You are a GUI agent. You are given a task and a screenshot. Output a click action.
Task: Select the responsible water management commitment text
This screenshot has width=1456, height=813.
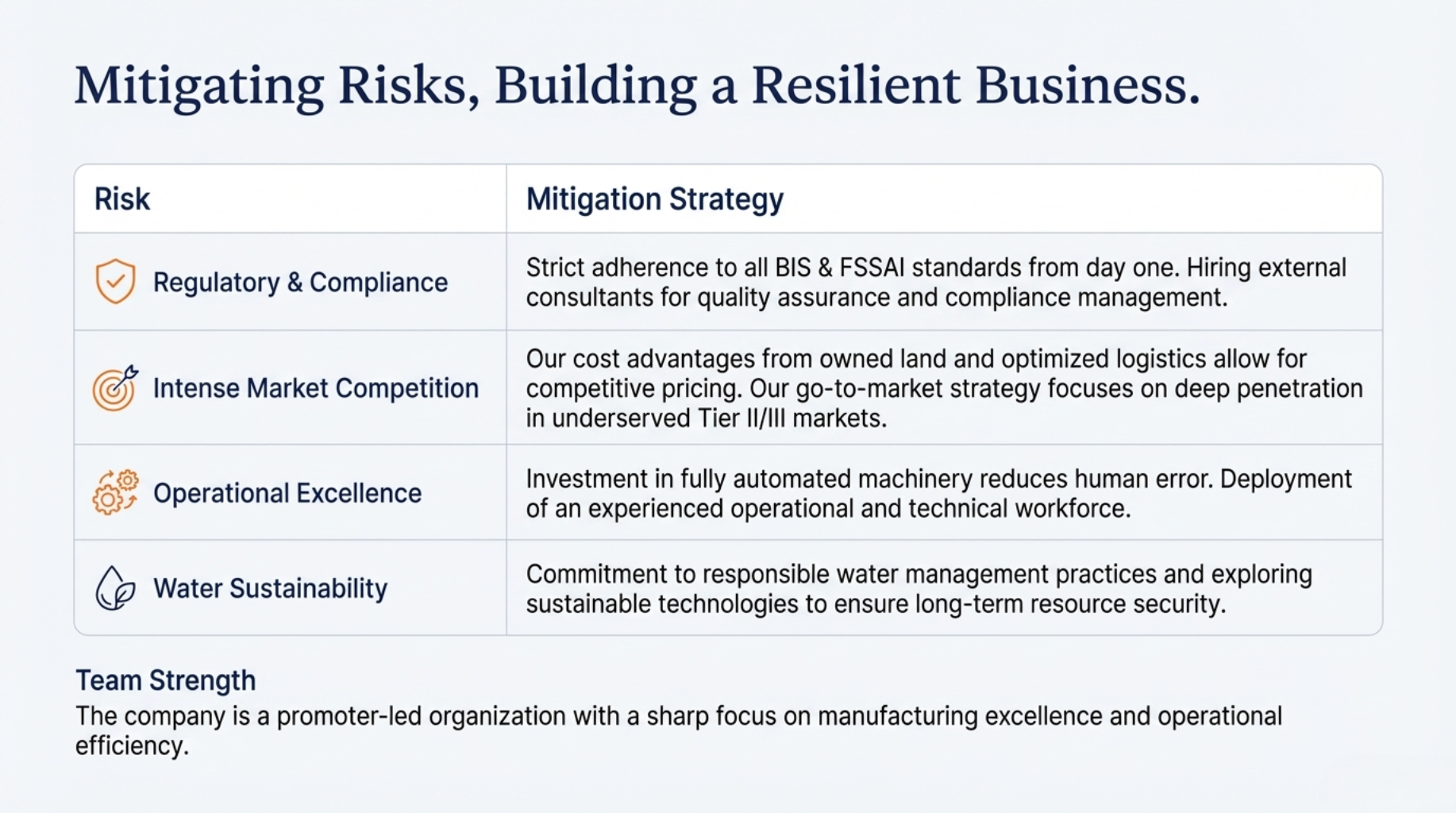tap(919, 588)
